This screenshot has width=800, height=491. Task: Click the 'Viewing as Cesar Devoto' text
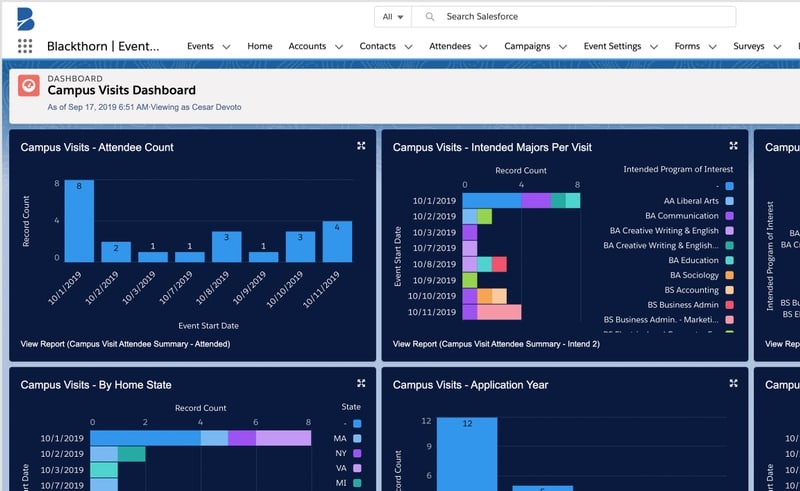[x=196, y=107]
